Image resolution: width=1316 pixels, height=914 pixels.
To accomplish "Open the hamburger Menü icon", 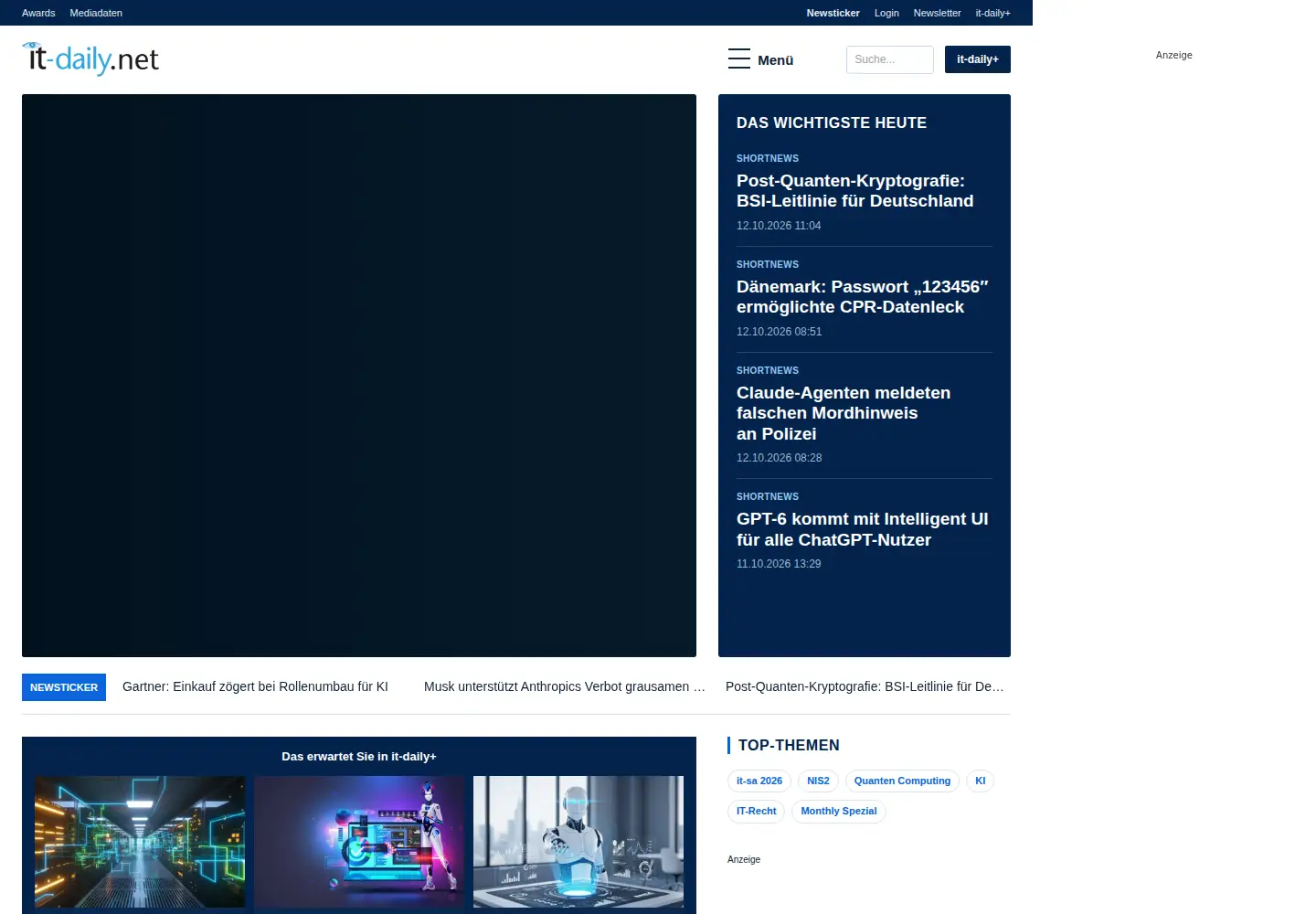I will [x=739, y=59].
